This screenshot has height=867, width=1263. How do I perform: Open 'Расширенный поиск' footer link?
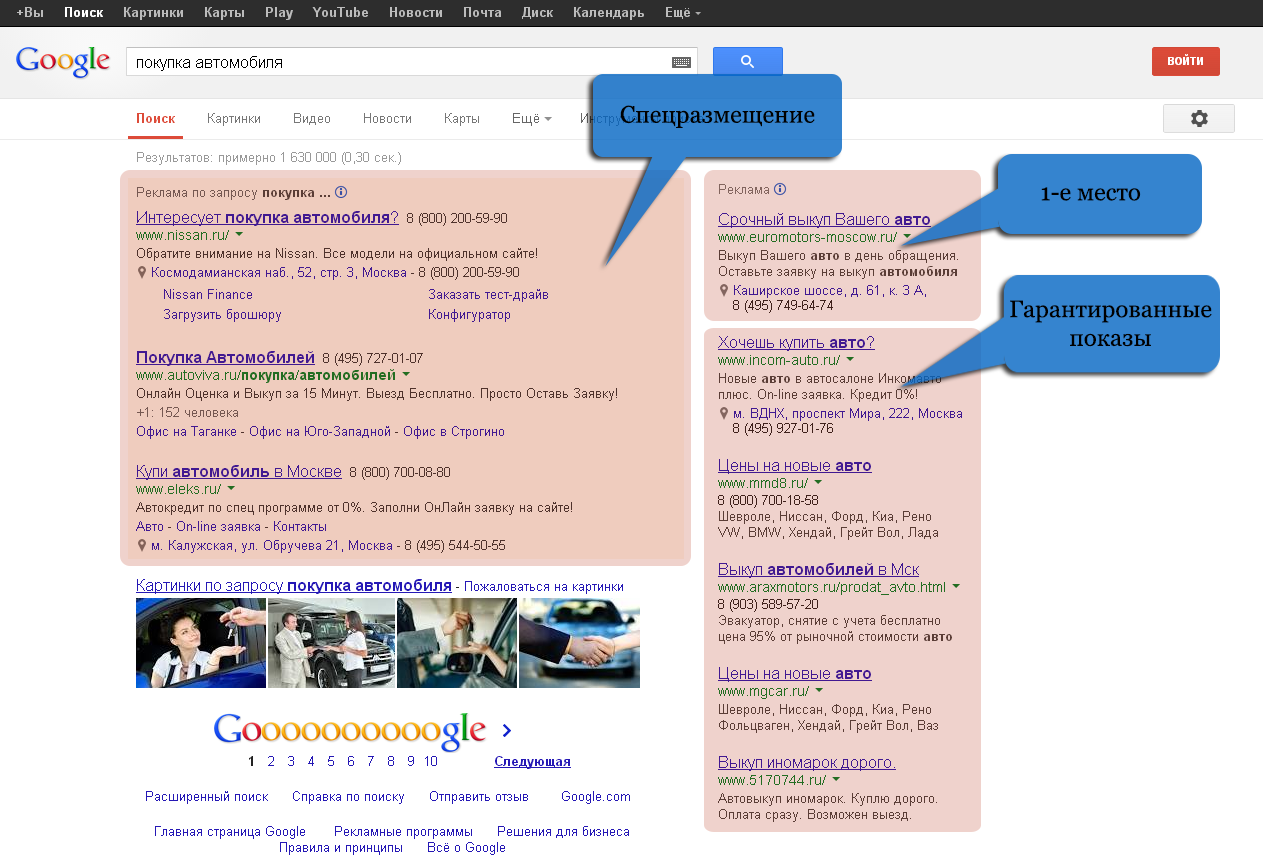point(207,797)
